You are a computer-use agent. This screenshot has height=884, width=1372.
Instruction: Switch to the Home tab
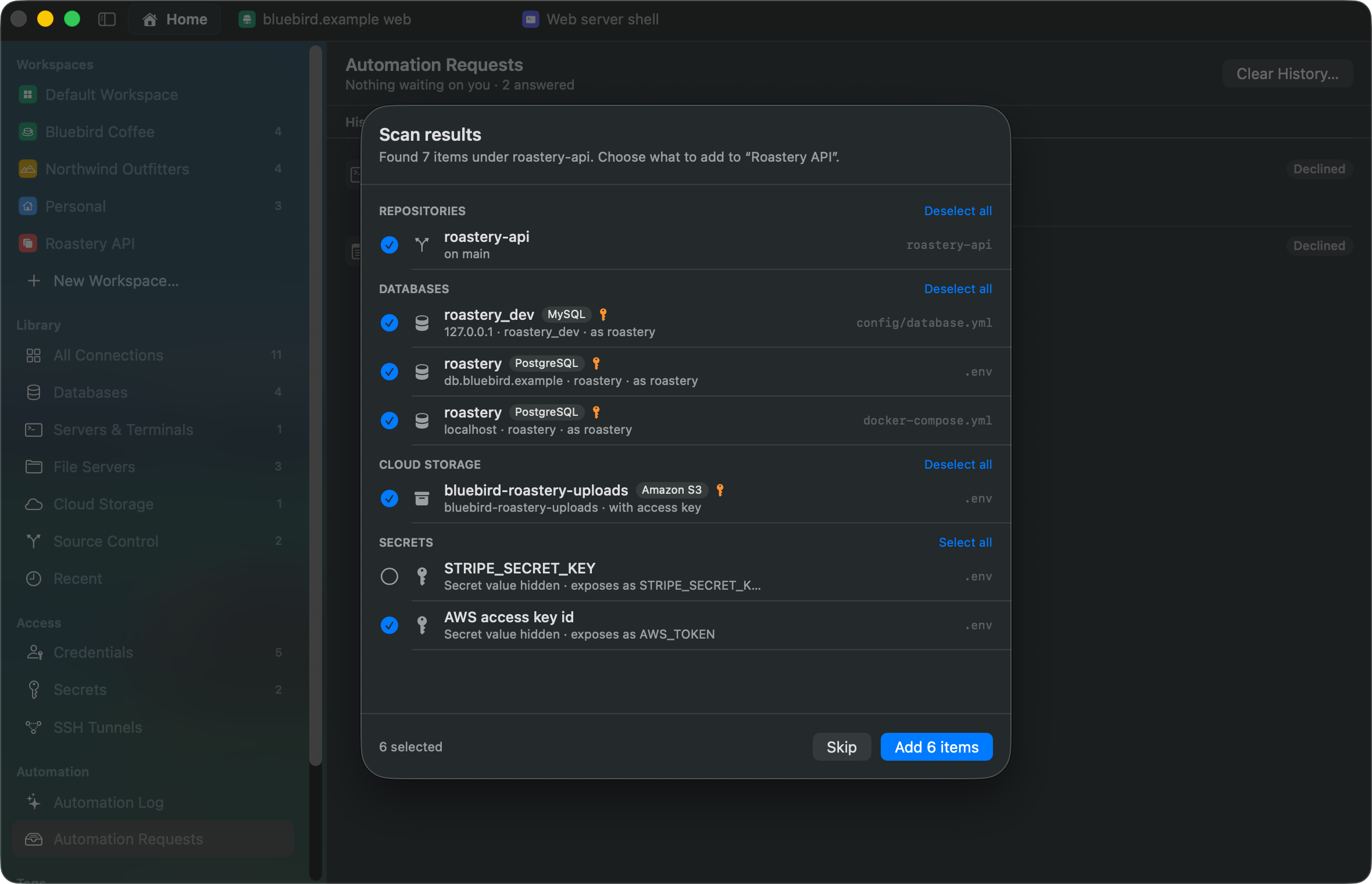coord(175,19)
